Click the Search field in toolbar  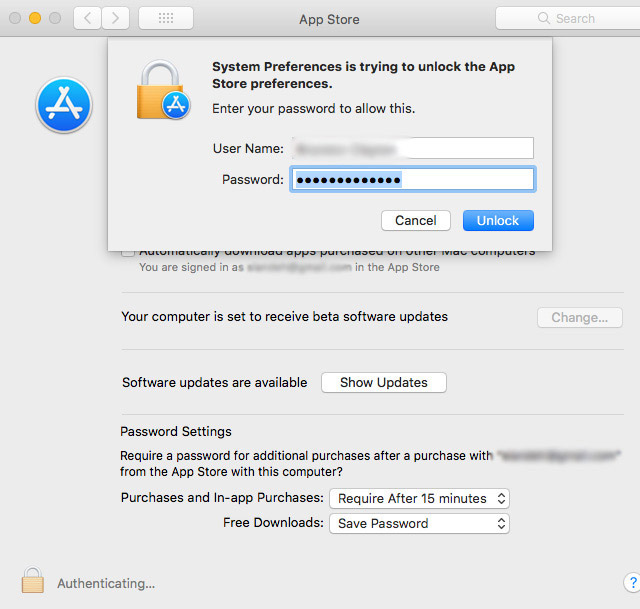(x=568, y=18)
